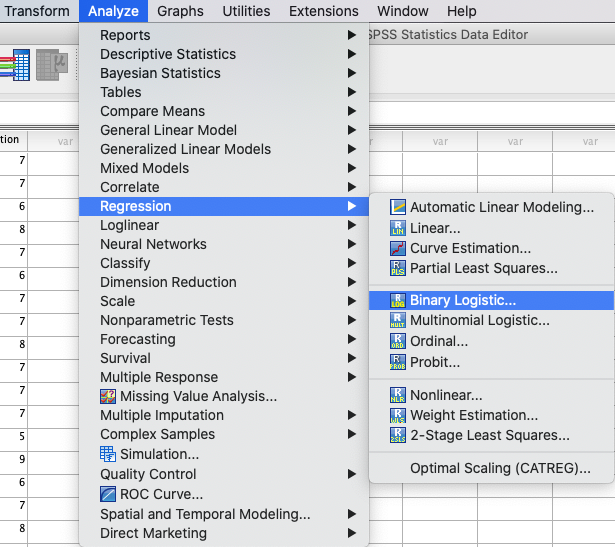
Task: Select Optimal Scaling (CATREG)... entry
Action: coord(491,468)
